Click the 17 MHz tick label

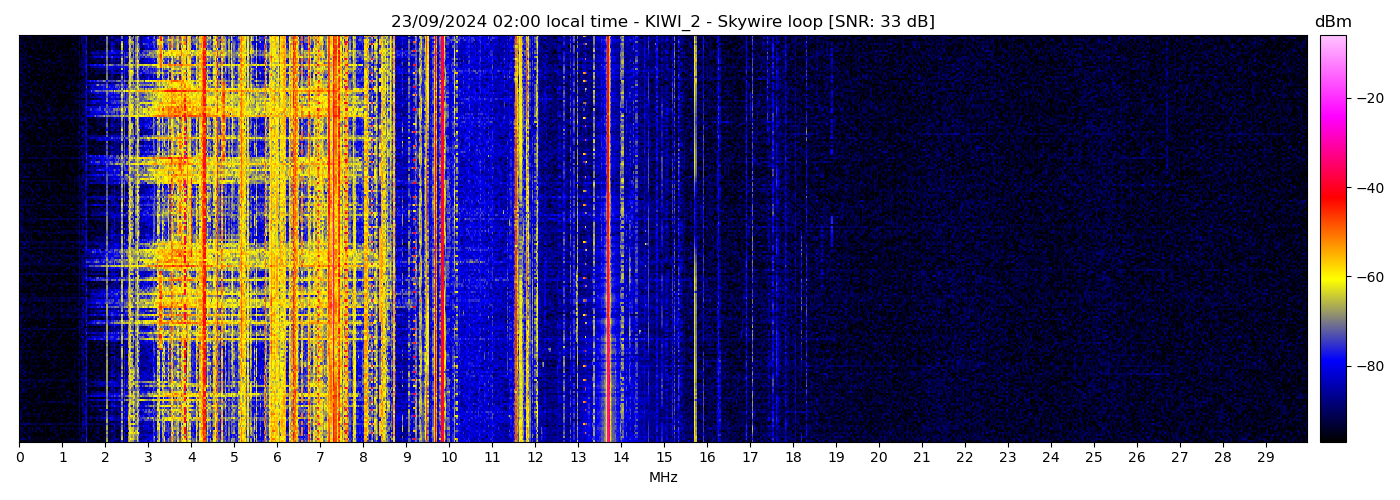click(750, 458)
